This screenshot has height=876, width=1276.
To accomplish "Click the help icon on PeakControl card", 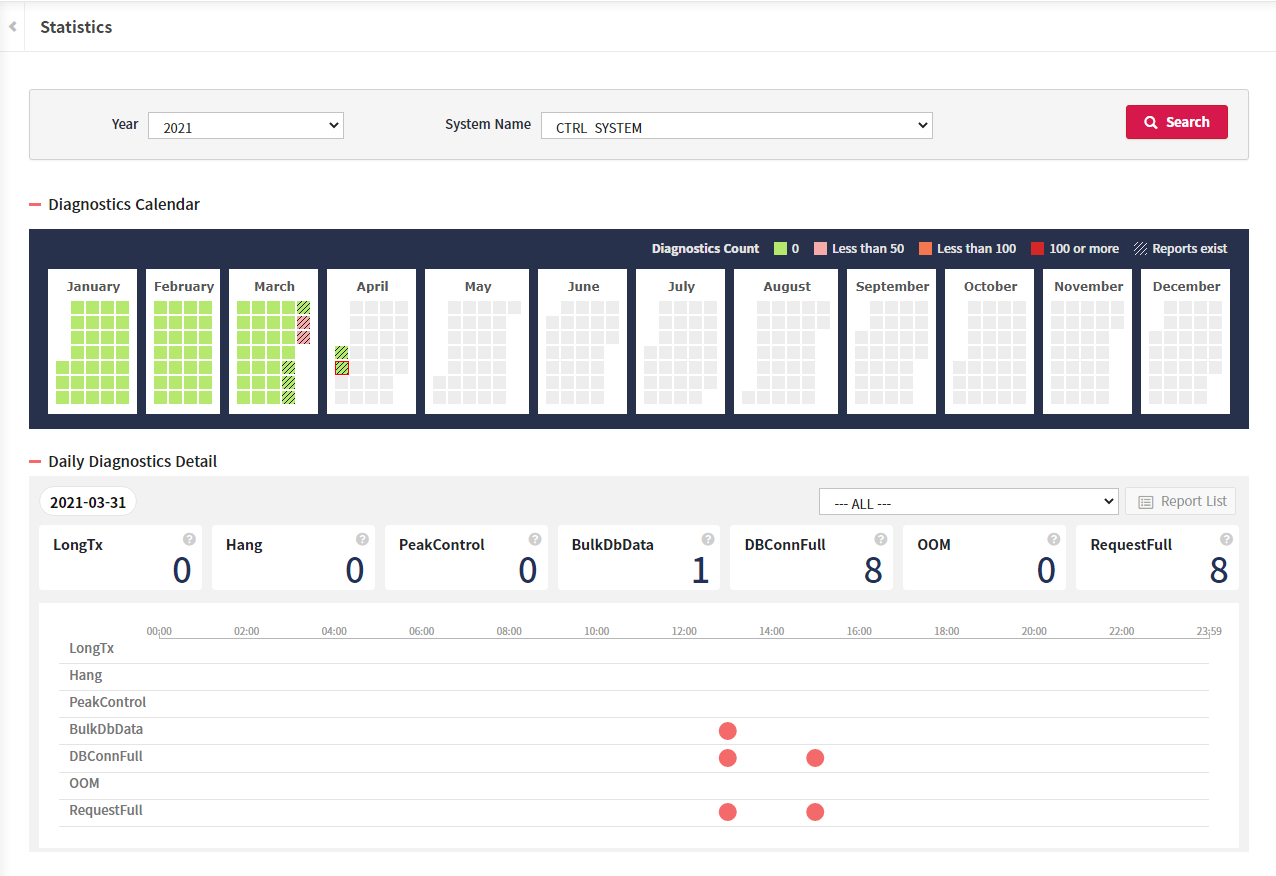I will 535,539.
